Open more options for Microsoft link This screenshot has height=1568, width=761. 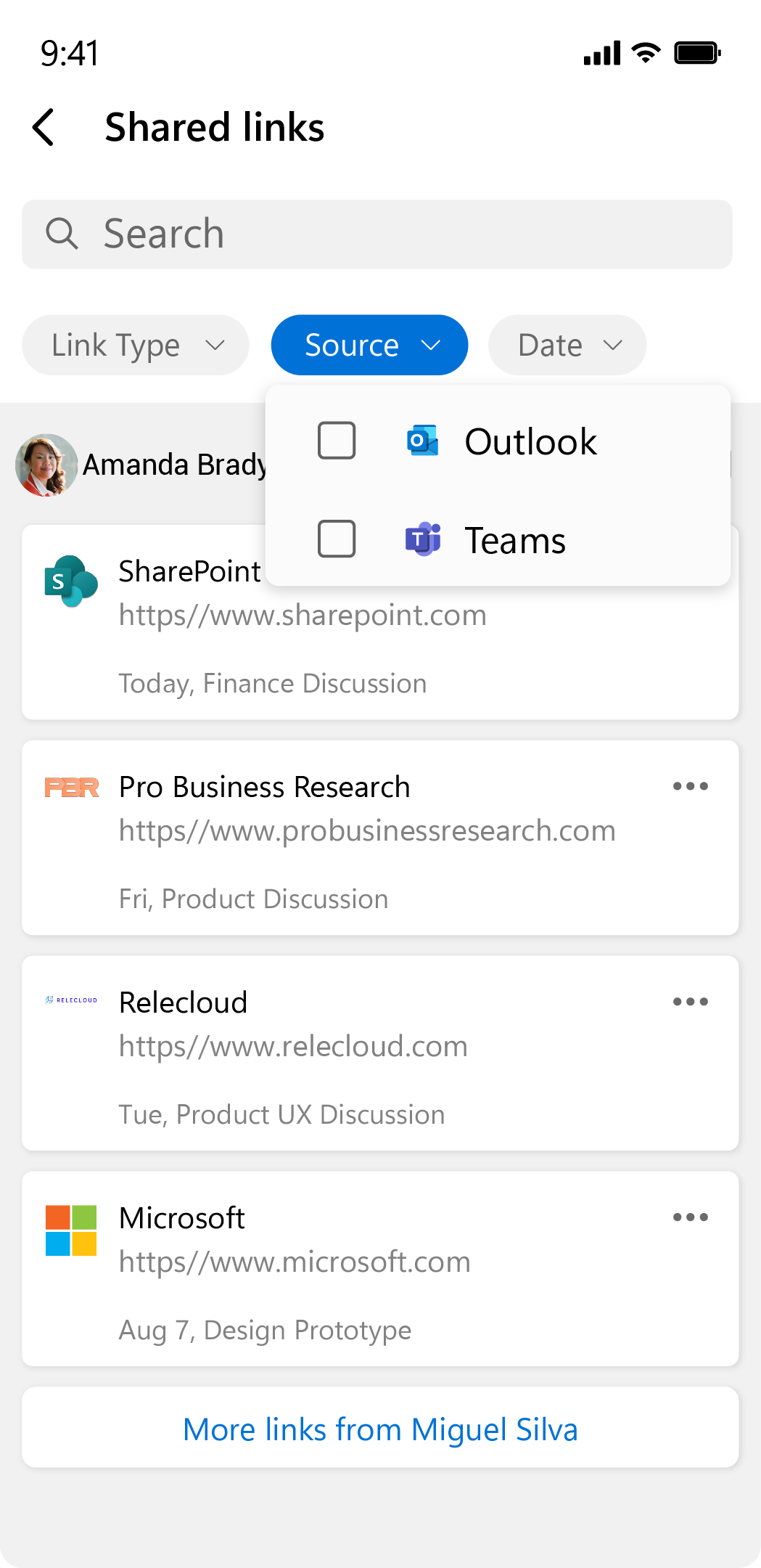click(x=690, y=1217)
